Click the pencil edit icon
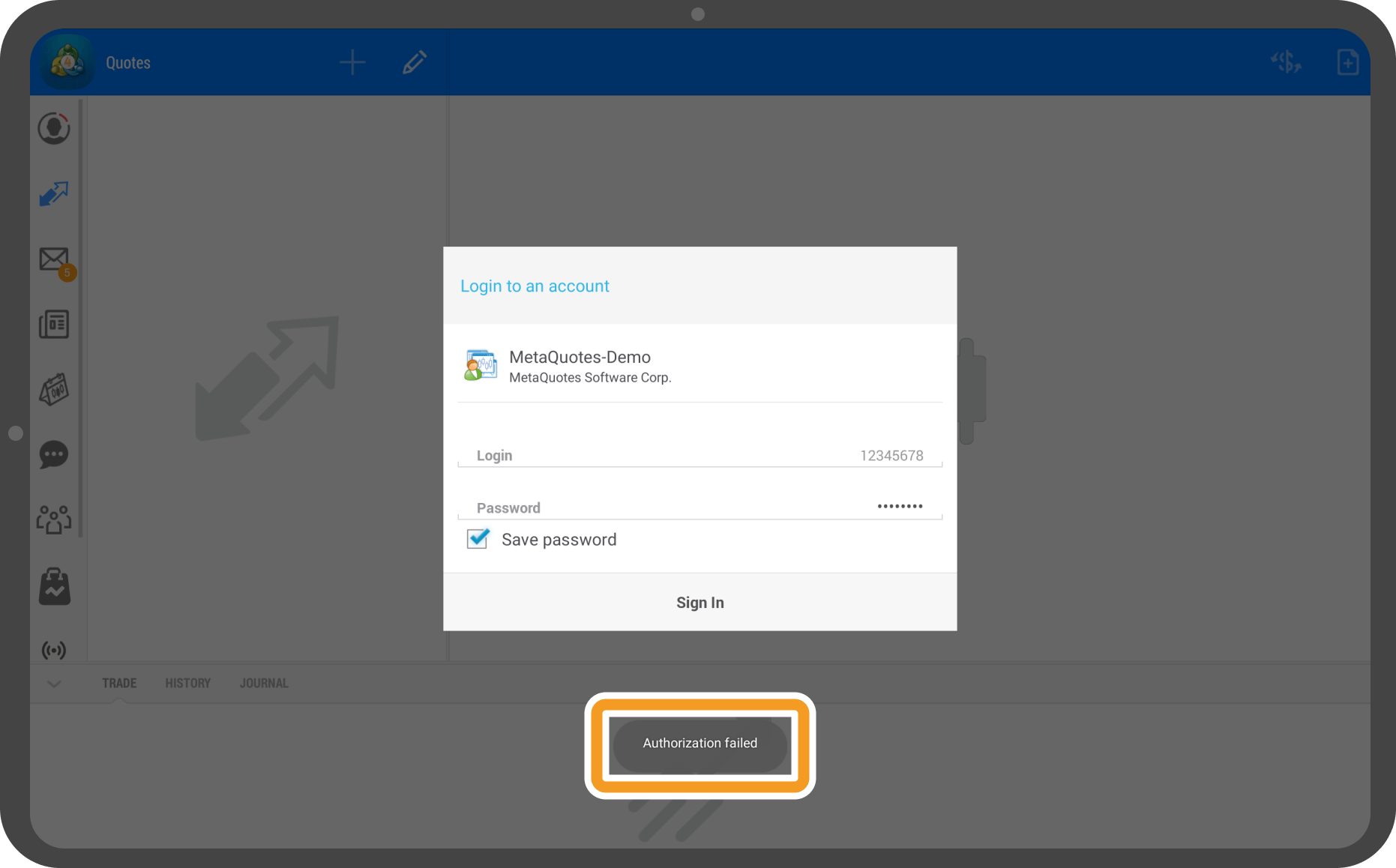The width and height of the screenshot is (1396, 868). tap(415, 62)
